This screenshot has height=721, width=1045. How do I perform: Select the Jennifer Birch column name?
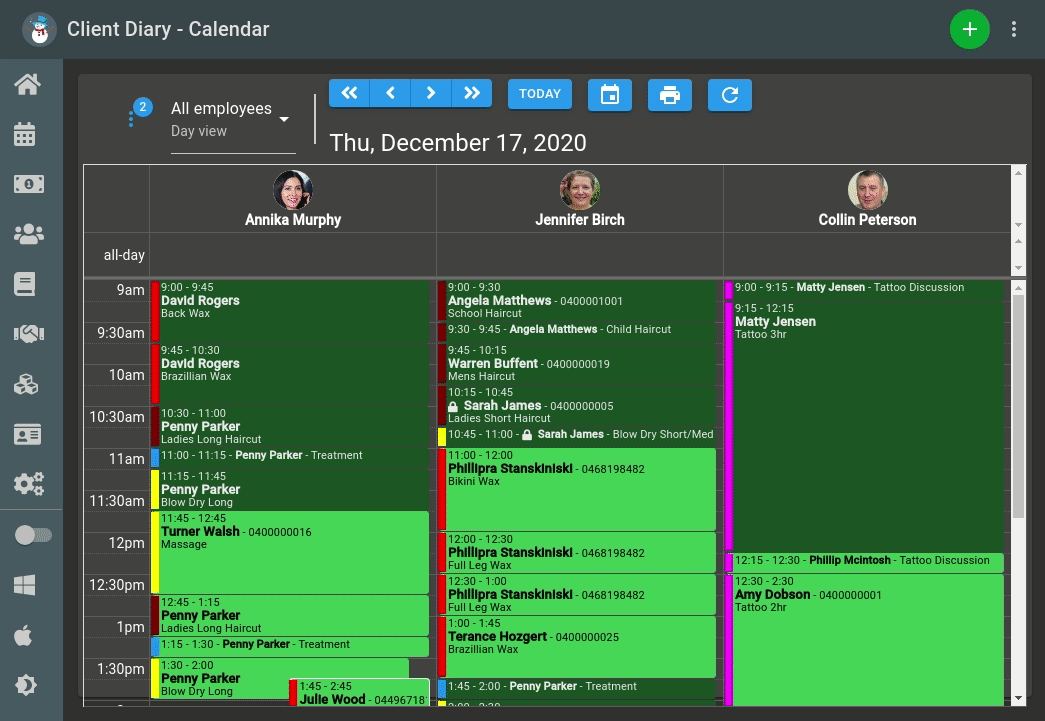click(x=580, y=220)
